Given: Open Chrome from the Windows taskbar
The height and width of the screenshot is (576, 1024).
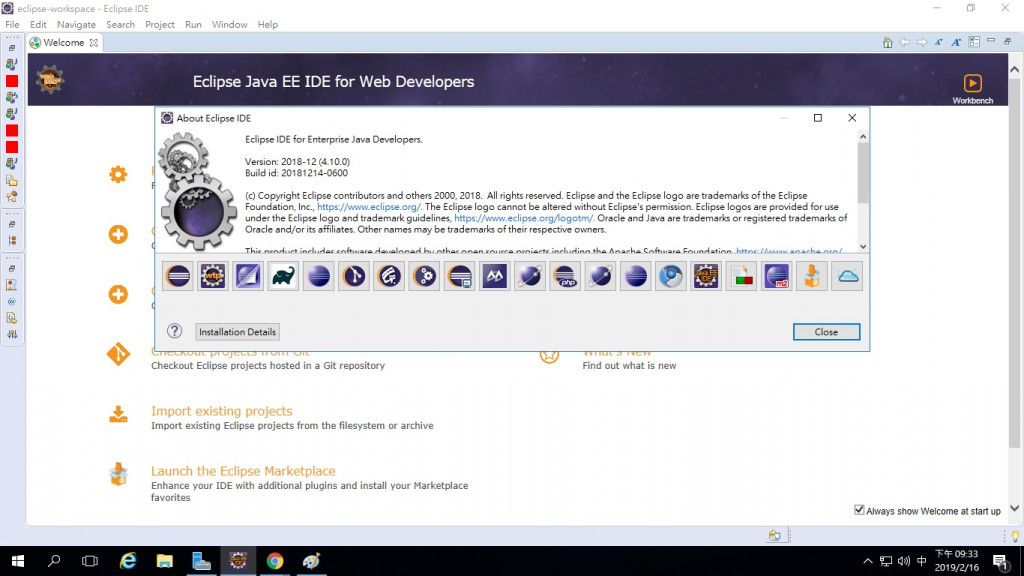Looking at the screenshot, I should 275,561.
